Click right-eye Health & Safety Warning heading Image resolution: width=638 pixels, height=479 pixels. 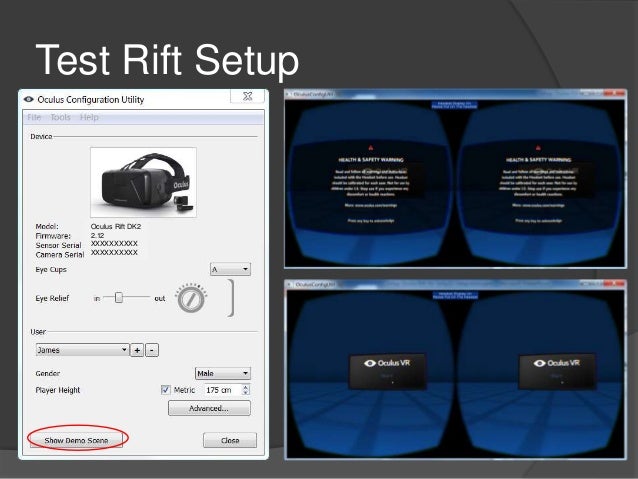538,160
